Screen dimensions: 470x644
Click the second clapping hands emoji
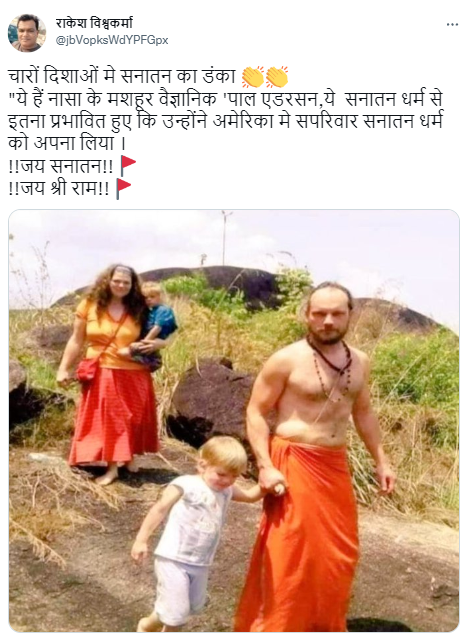(x=276, y=77)
